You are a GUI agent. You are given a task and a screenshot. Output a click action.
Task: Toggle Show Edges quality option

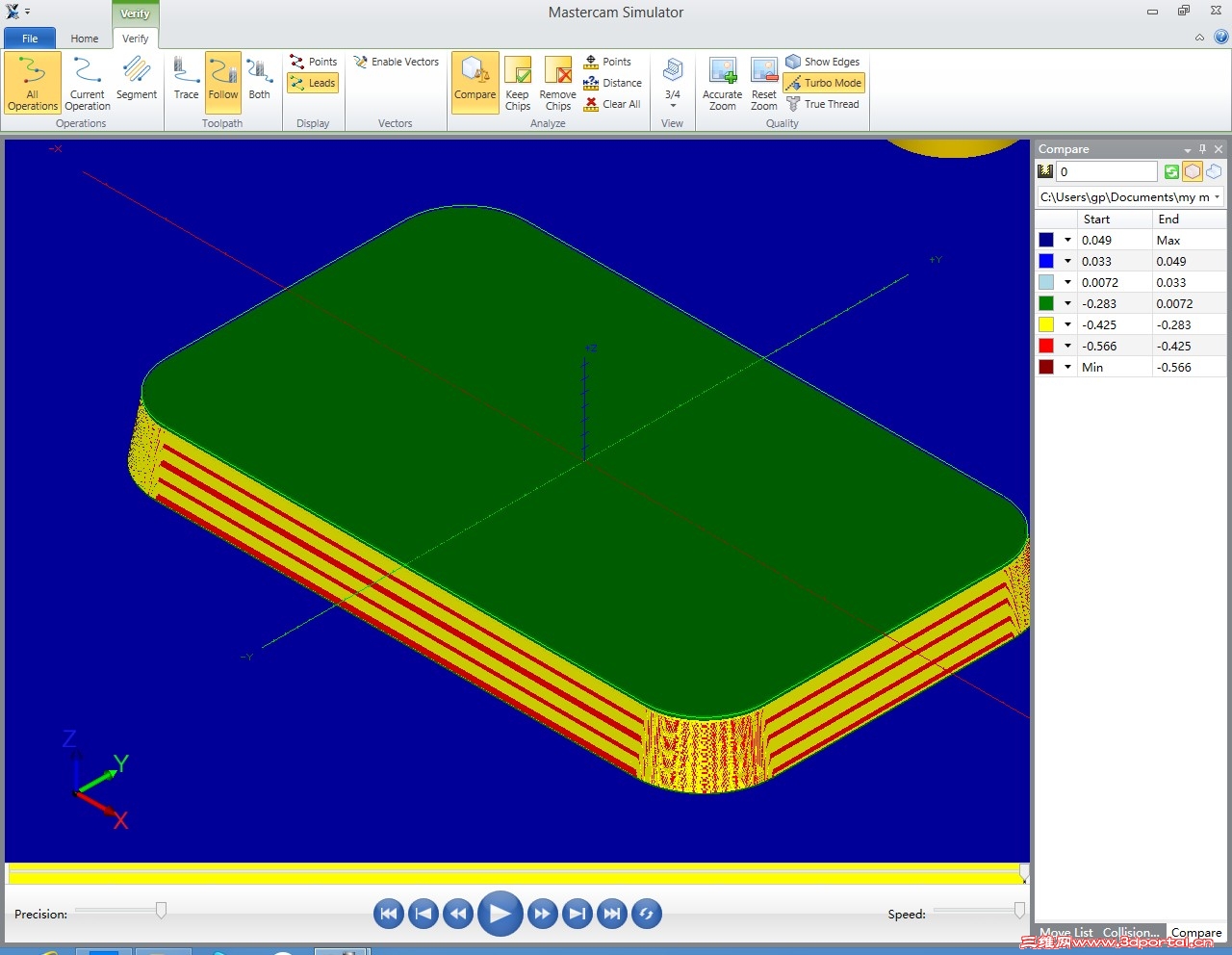pyautogui.click(x=823, y=62)
